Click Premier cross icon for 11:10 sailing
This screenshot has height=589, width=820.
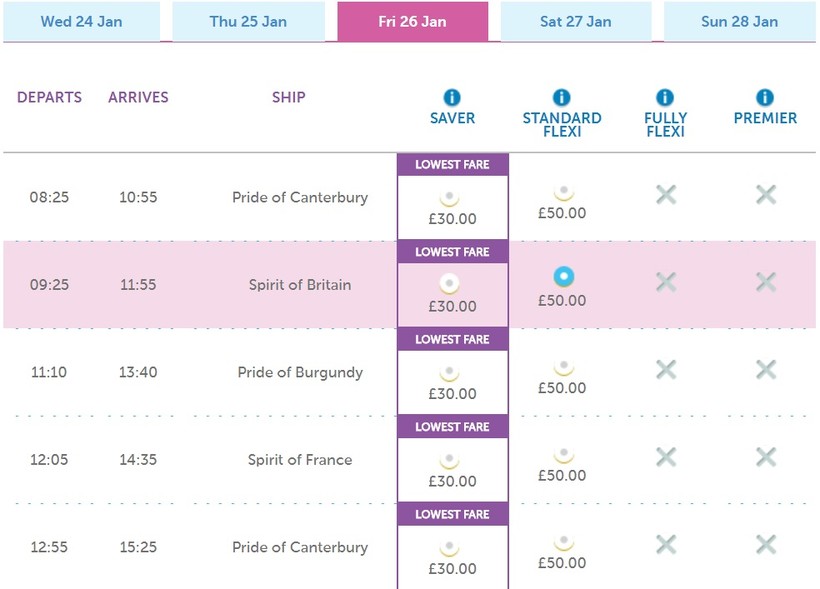coord(766,370)
